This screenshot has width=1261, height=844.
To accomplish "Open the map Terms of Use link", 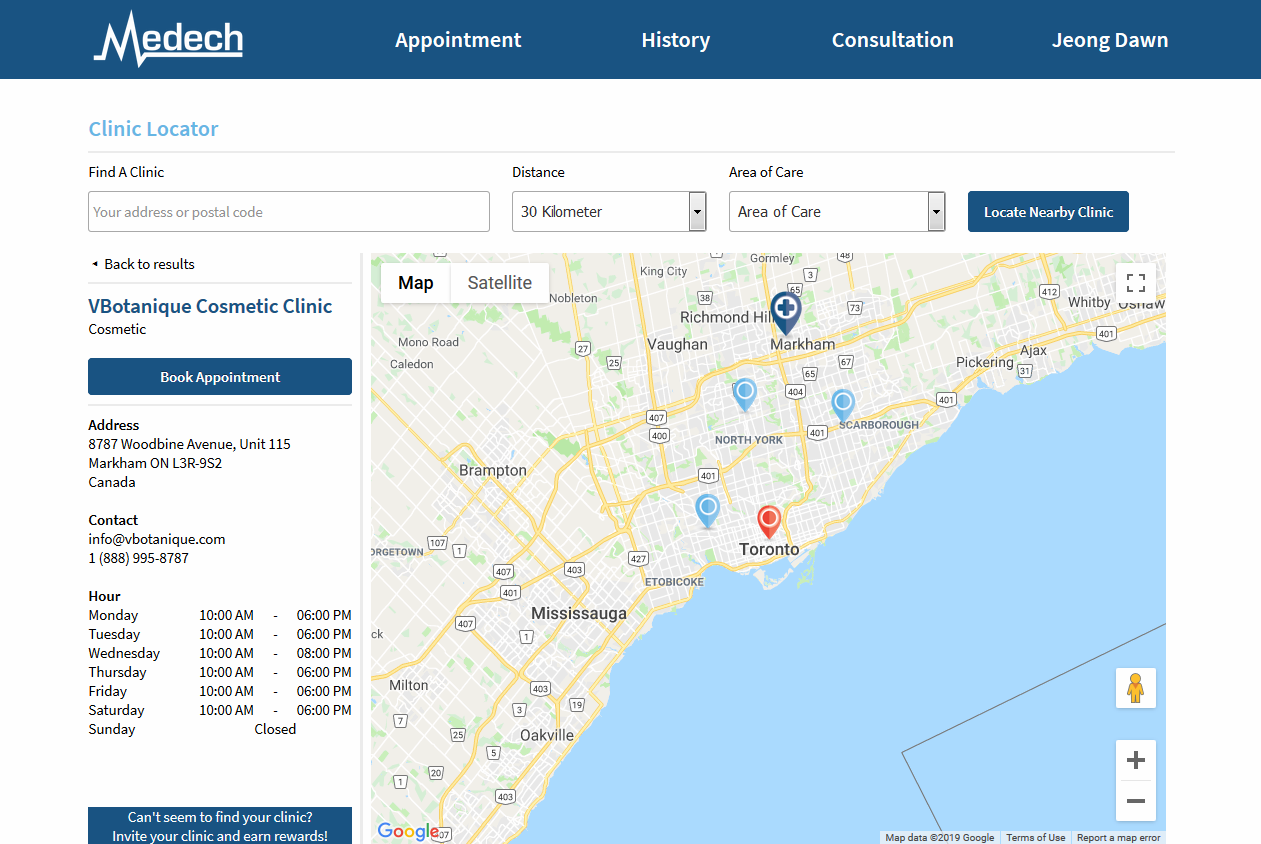I will pos(1035,838).
